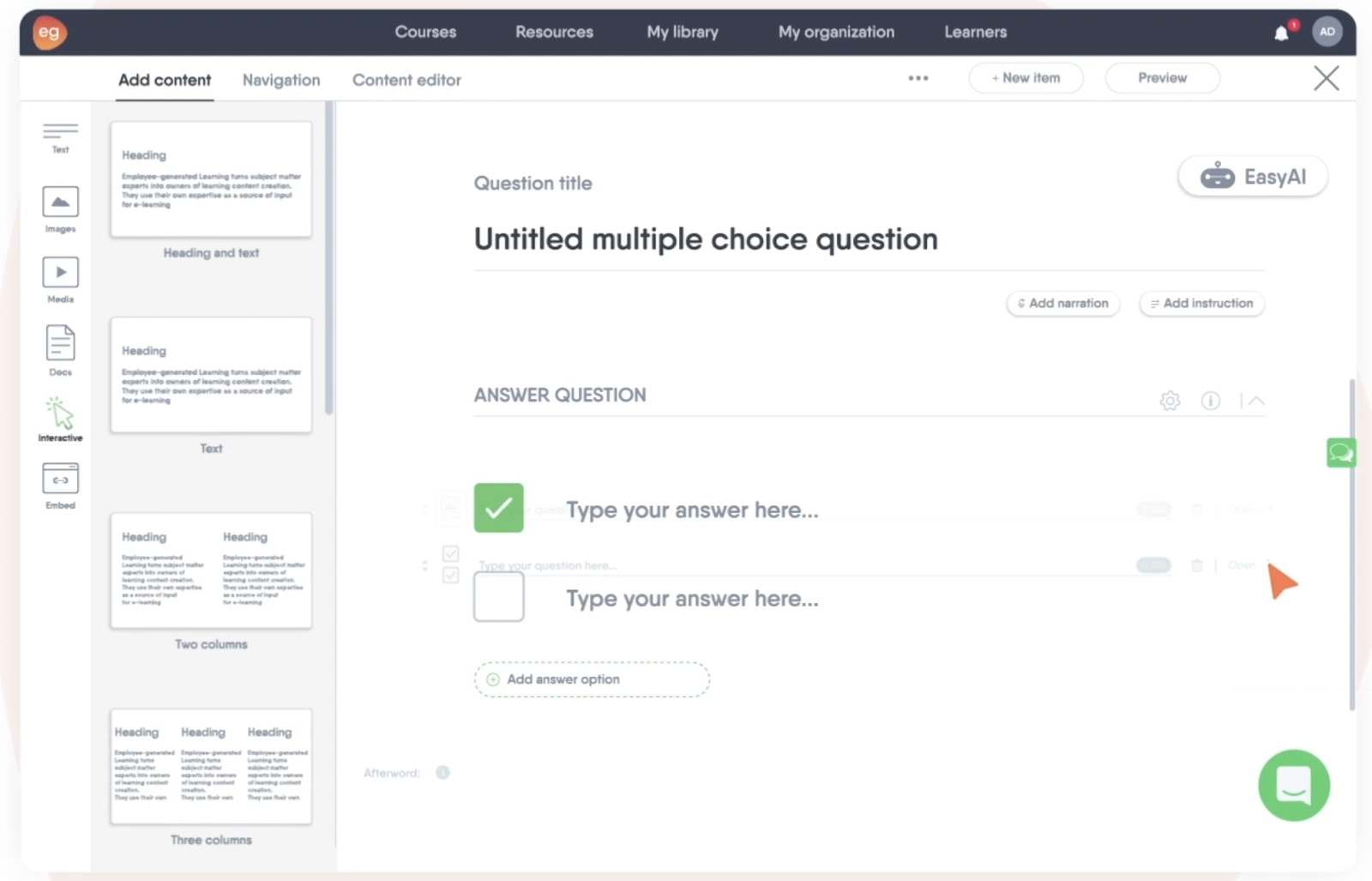
Task: Click the info icon next to Afterword
Action: click(x=442, y=772)
